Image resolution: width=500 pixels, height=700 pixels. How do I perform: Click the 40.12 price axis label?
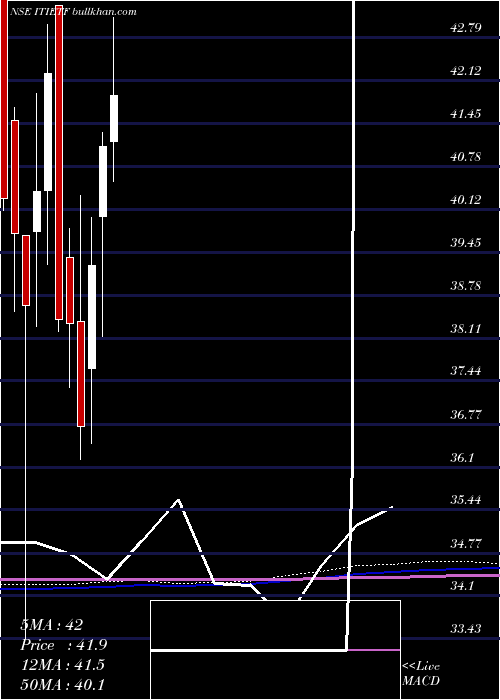click(466, 200)
